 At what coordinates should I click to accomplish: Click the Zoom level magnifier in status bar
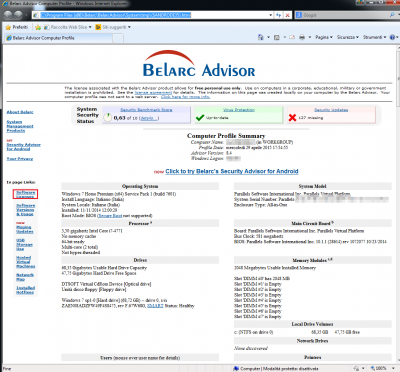pos(373,369)
